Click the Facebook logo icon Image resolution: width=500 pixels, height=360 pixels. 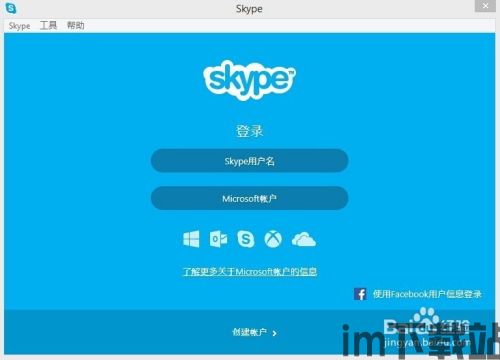[360, 294]
